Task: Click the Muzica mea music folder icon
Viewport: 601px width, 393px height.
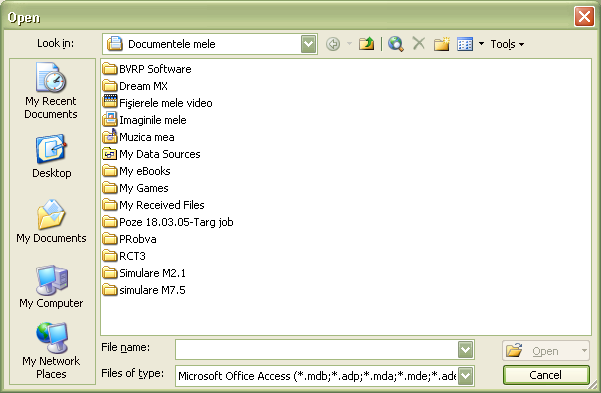Action: point(110,136)
